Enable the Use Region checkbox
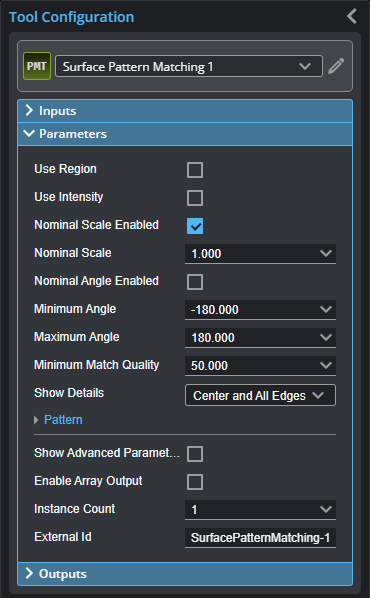370x598 pixels. click(195, 170)
